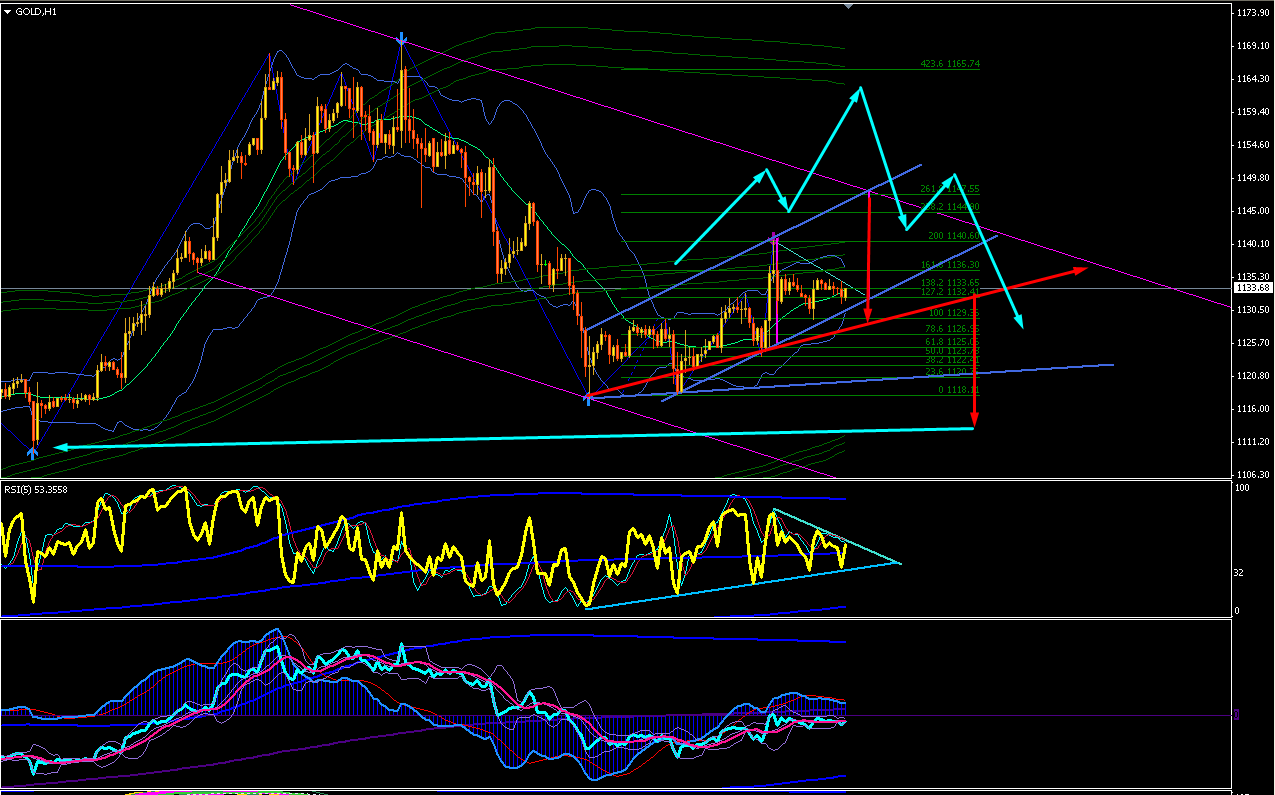Viewport: 1275px width, 795px height.
Task: Click price scale value 1149.80
Action: [1252, 178]
